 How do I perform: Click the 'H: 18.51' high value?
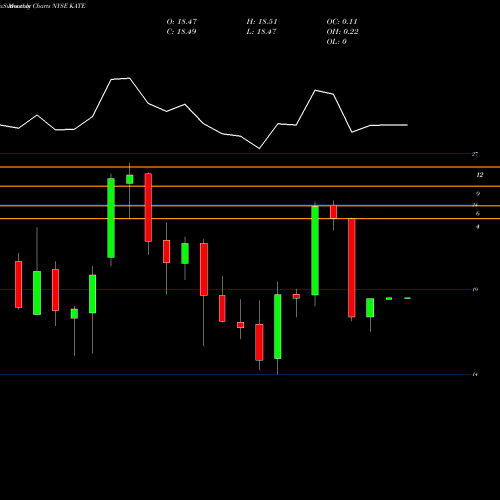[262, 22]
